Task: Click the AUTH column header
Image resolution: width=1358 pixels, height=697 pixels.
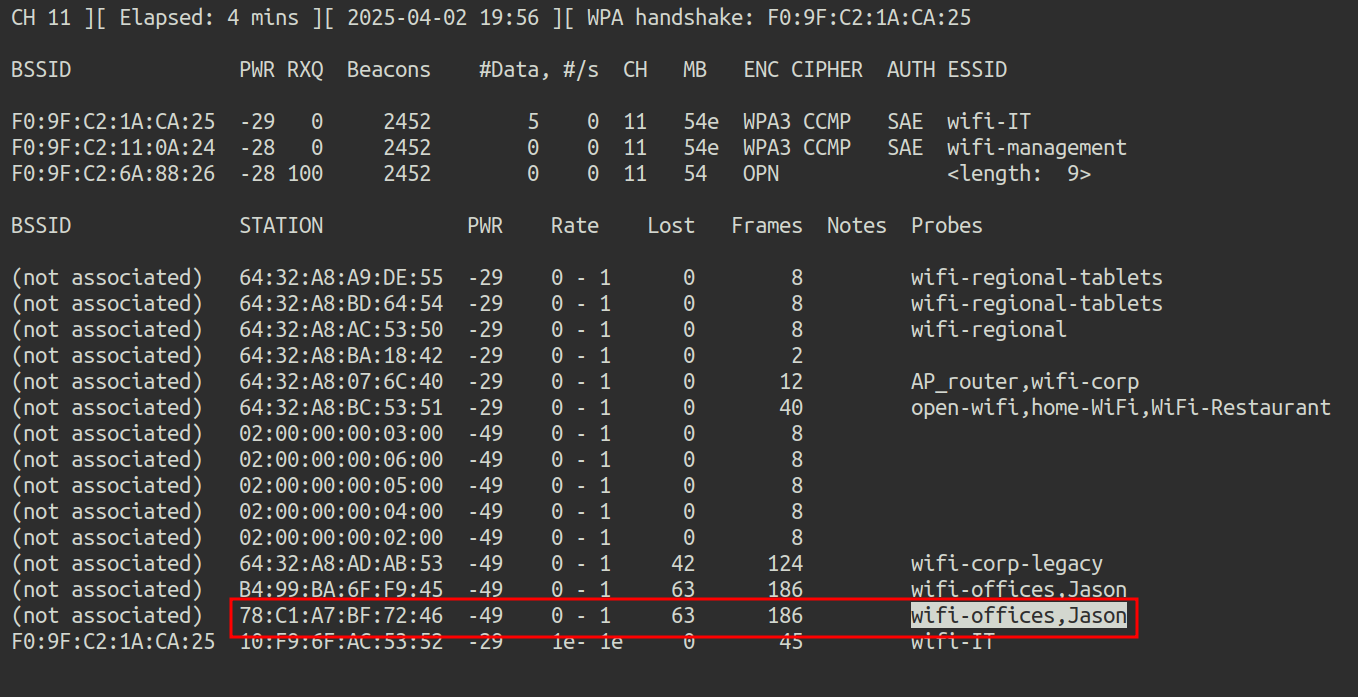Action: click(910, 70)
